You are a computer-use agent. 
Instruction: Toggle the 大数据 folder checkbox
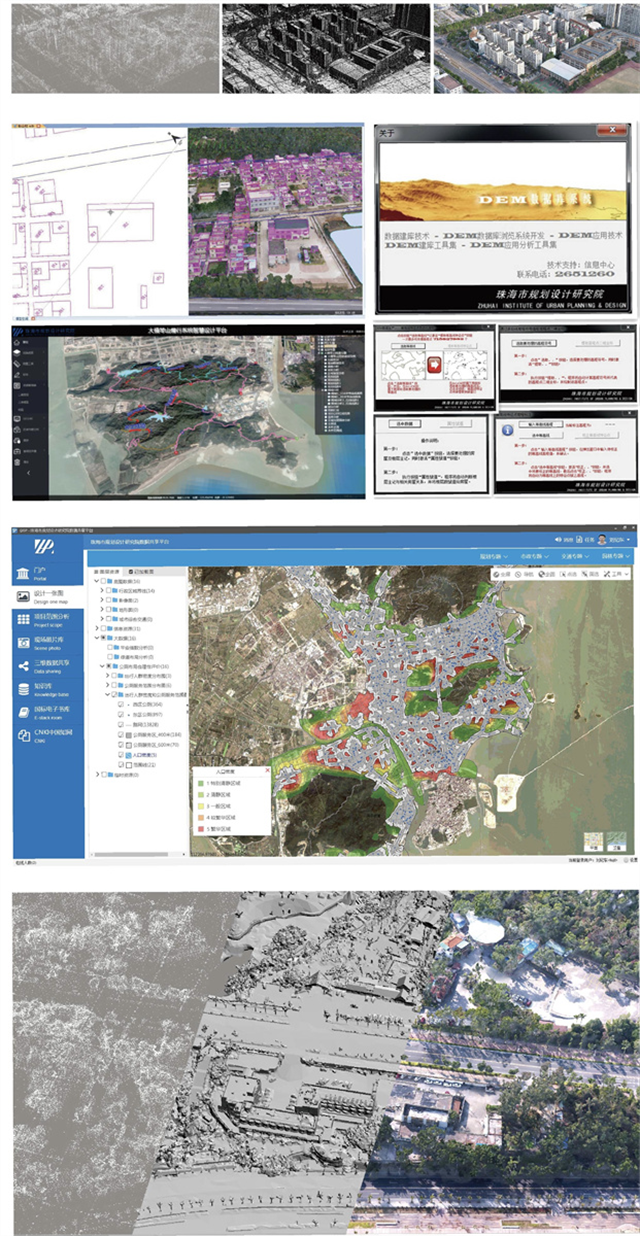coord(104,637)
